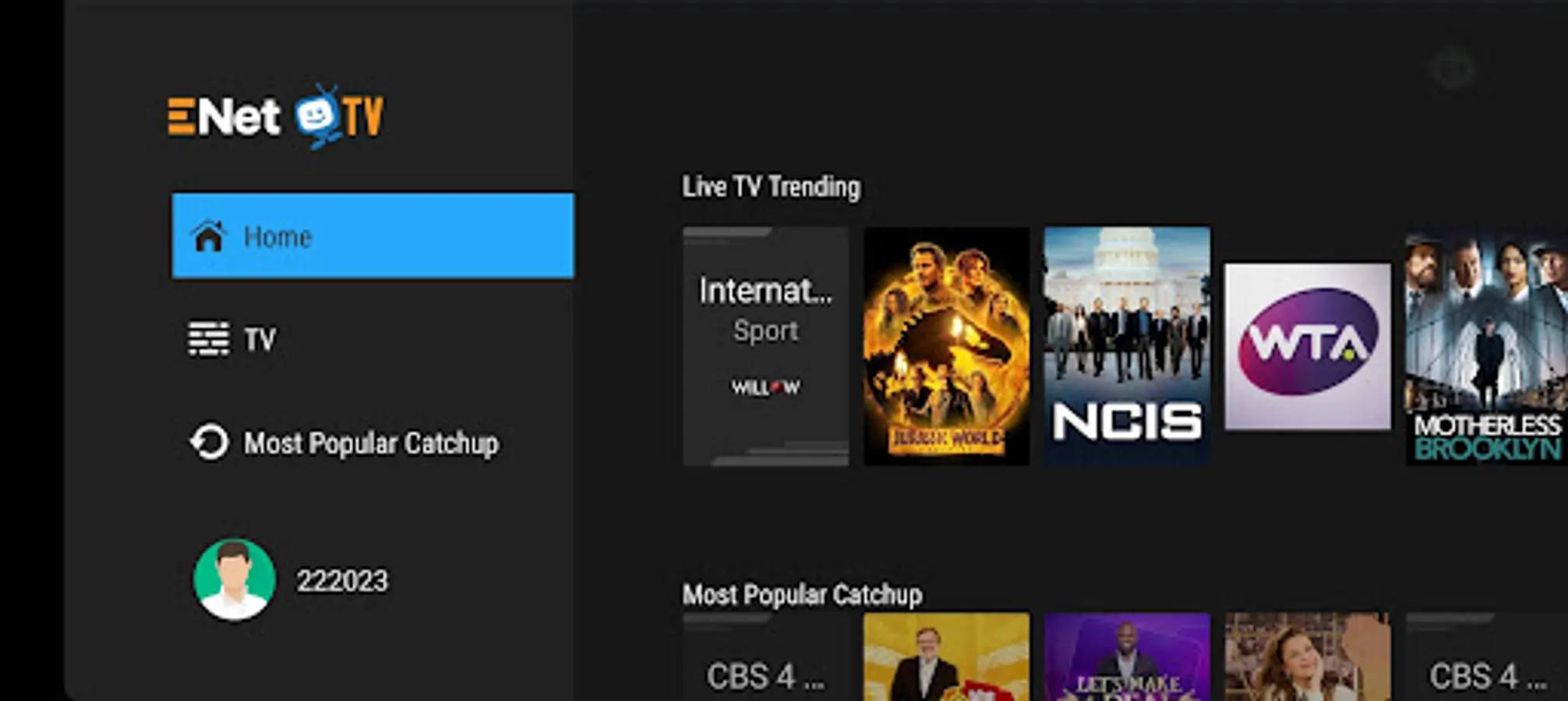Click the TV channel list icon
1568x701 pixels.
(208, 339)
